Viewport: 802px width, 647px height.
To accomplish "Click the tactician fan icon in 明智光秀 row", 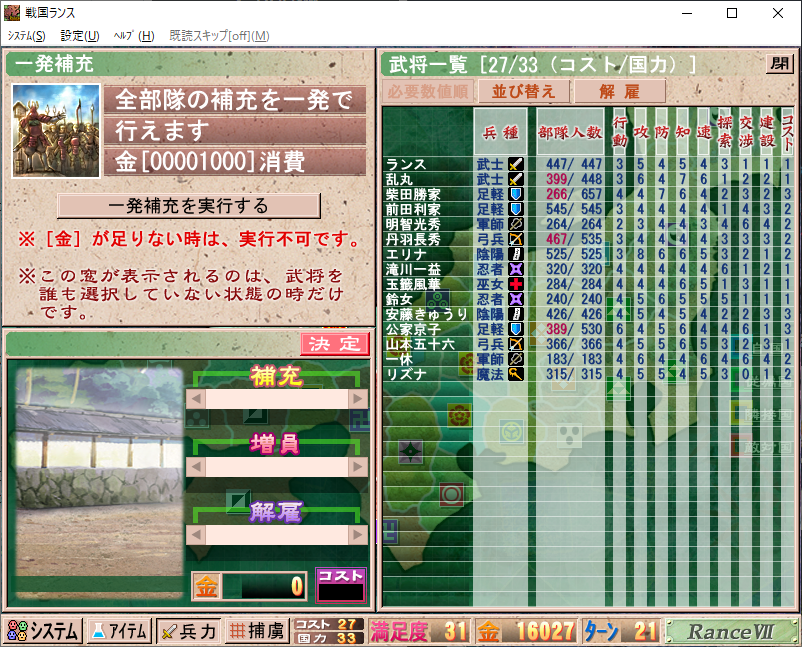I will pyautogui.click(x=516, y=224).
